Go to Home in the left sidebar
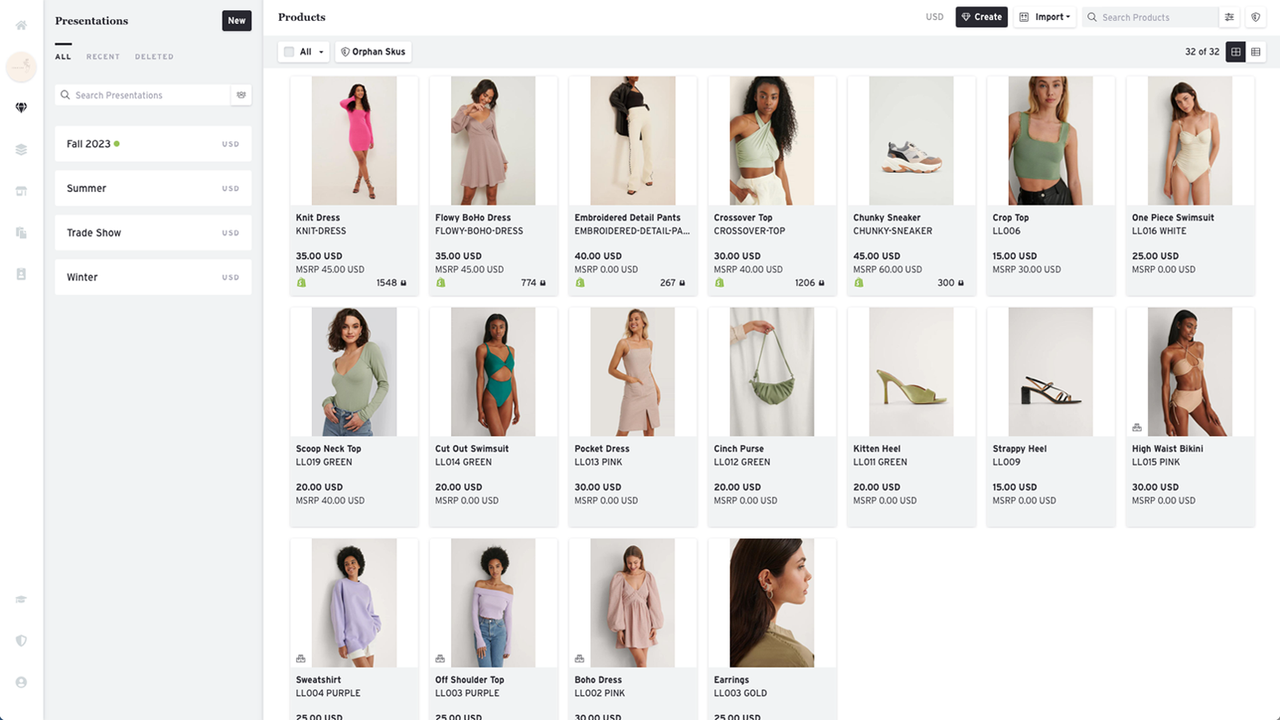The width and height of the screenshot is (1280, 720). 21,25
